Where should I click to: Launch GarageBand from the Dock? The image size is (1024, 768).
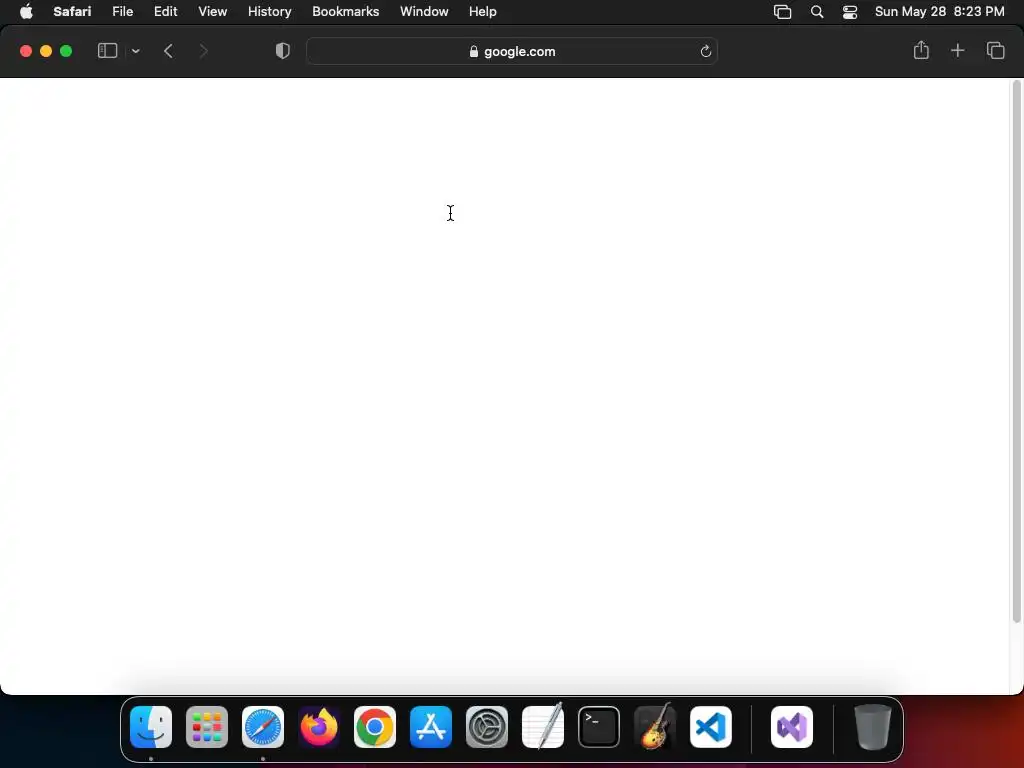[655, 726]
